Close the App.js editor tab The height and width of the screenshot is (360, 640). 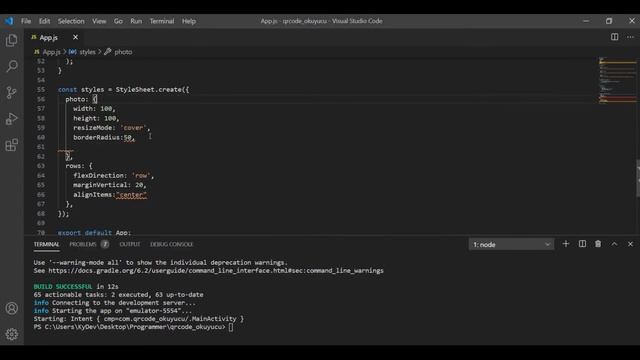coord(76,37)
